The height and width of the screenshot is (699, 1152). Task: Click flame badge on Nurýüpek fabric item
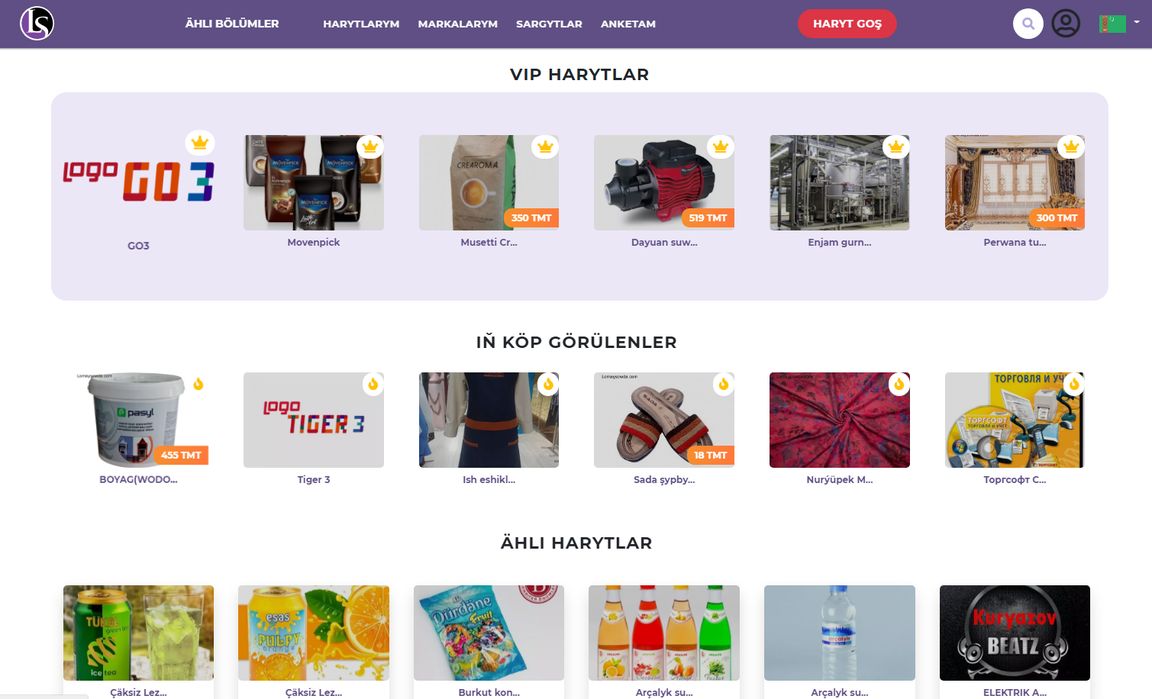click(899, 384)
